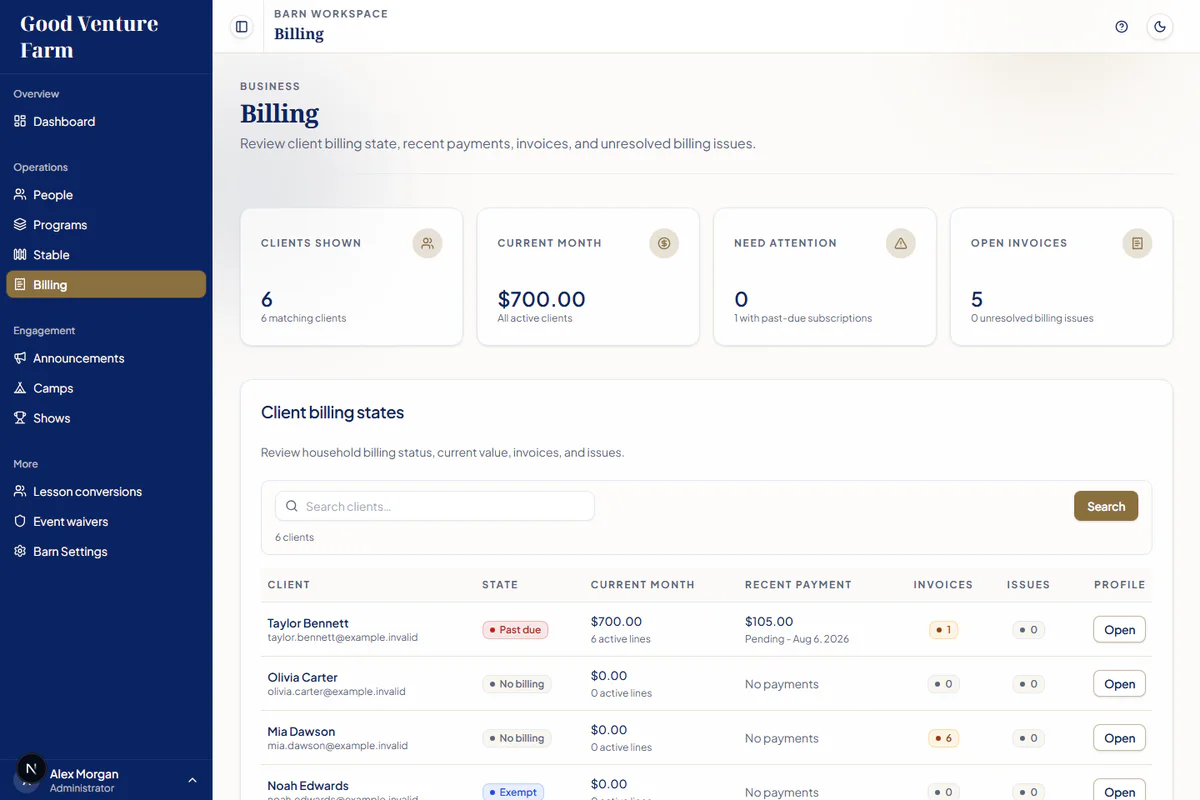This screenshot has width=1200, height=800.
Task: Toggle the sidebar collapse icon
Action: pyautogui.click(x=241, y=27)
